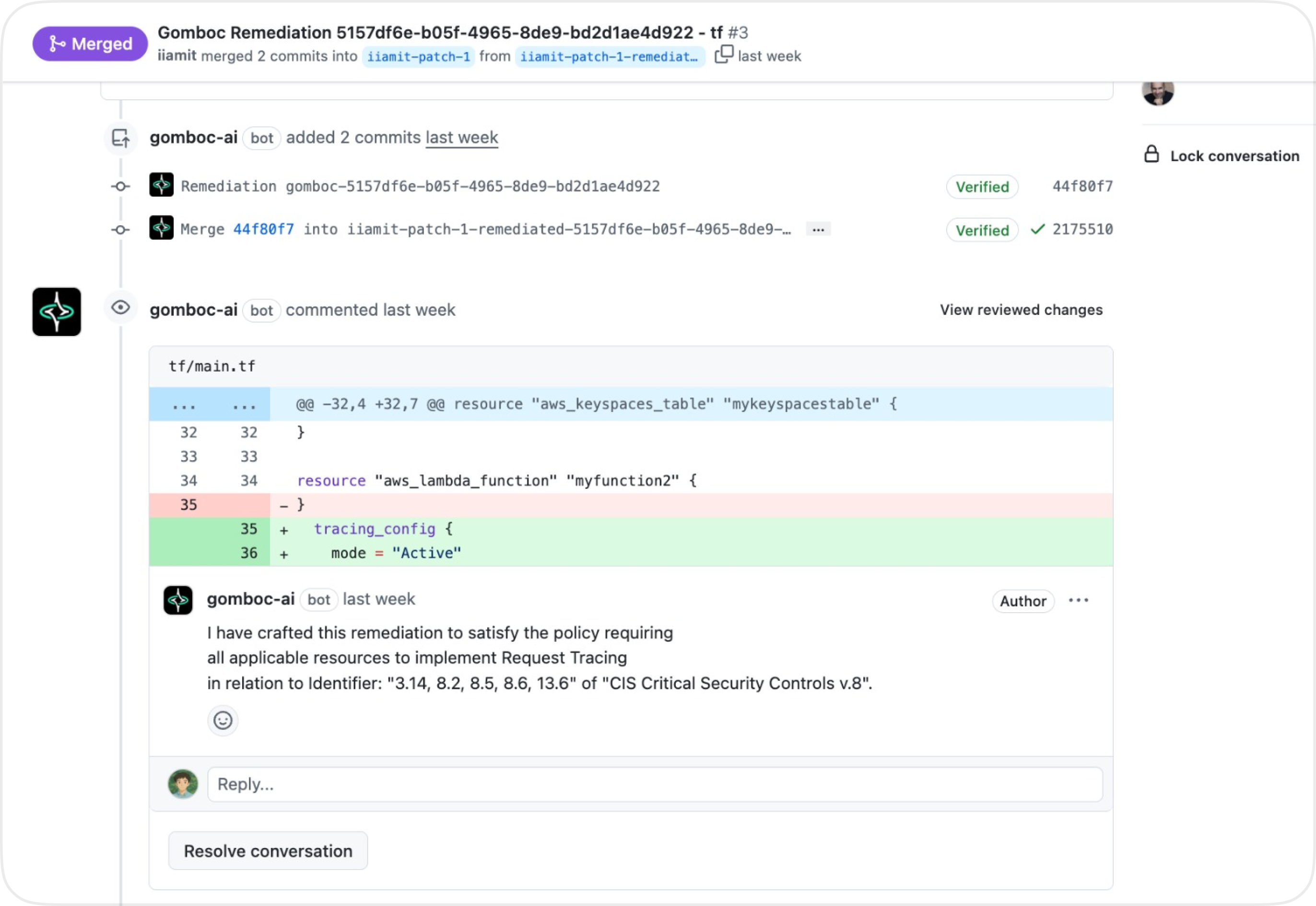This screenshot has width=1316, height=906.
Task: Open the 'last week' commits timestamp link
Action: [x=462, y=138]
